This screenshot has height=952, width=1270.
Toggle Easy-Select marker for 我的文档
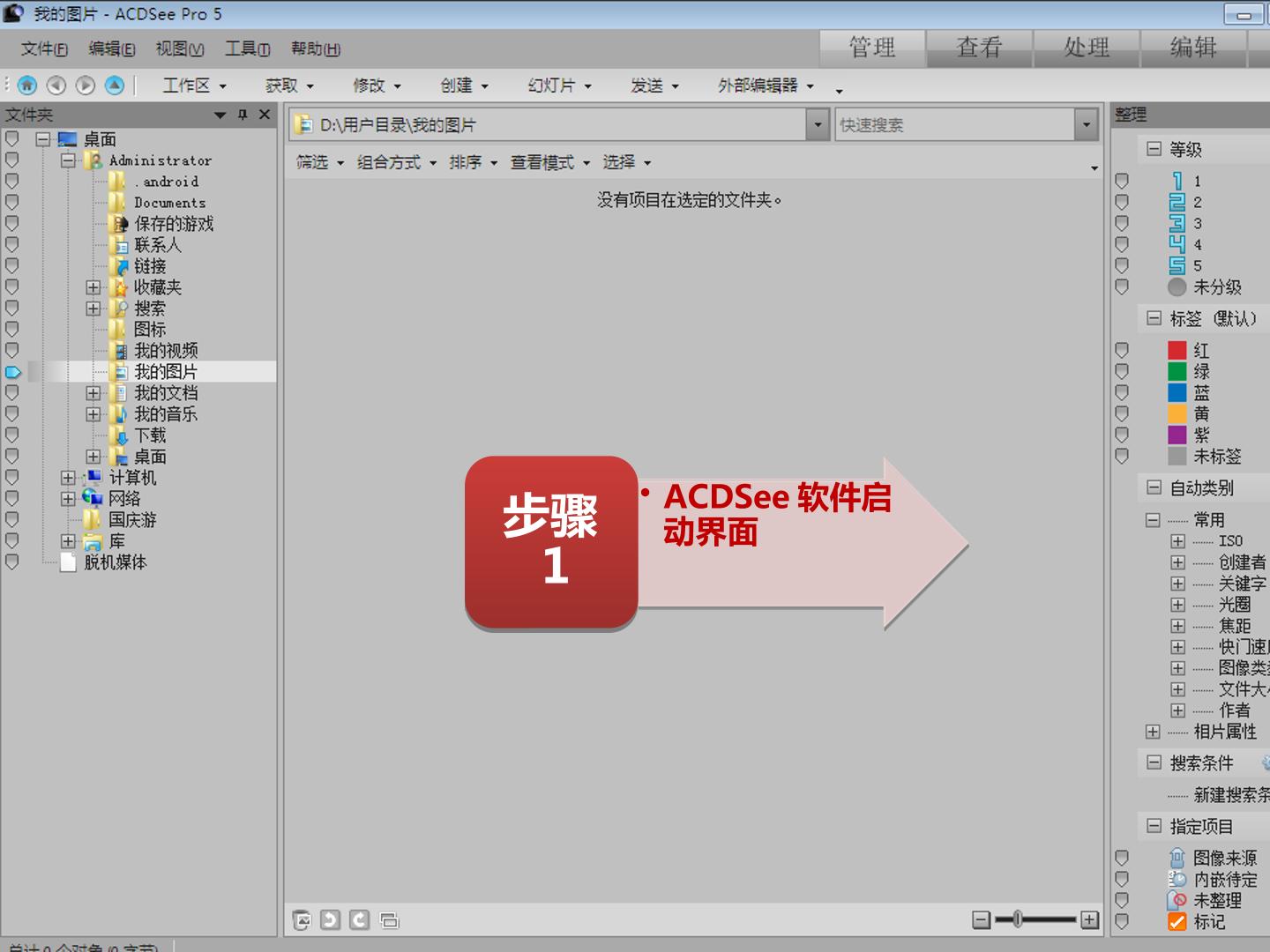(12, 393)
